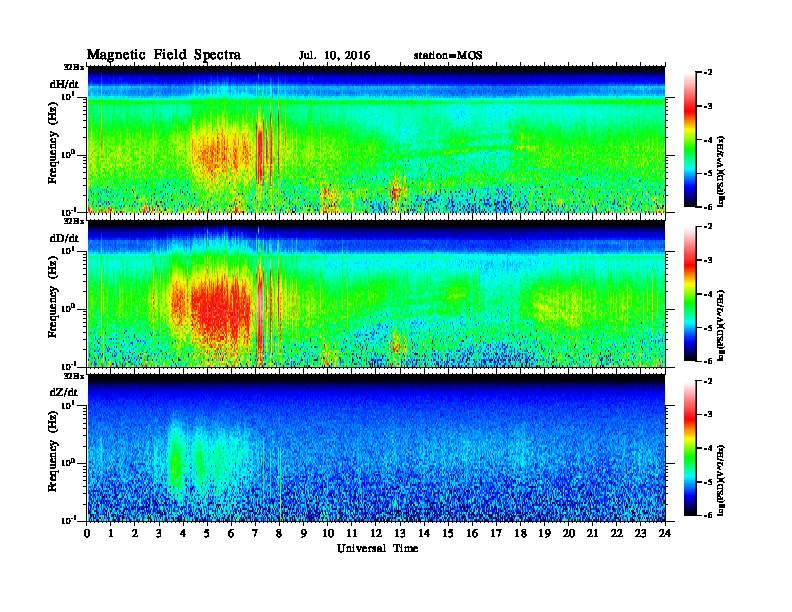Screen dimensions: 792x612
Task: Click hour tick label "18" on time axis
Action: coord(520,533)
